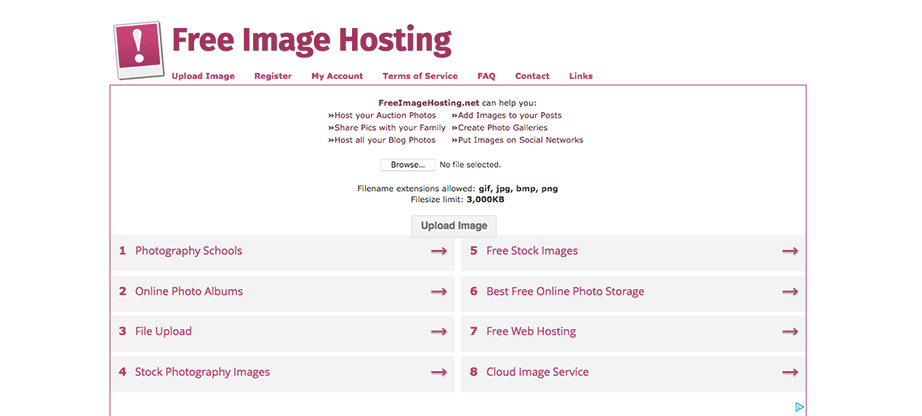Click the arrow beside Cloud Image Service

tap(790, 372)
